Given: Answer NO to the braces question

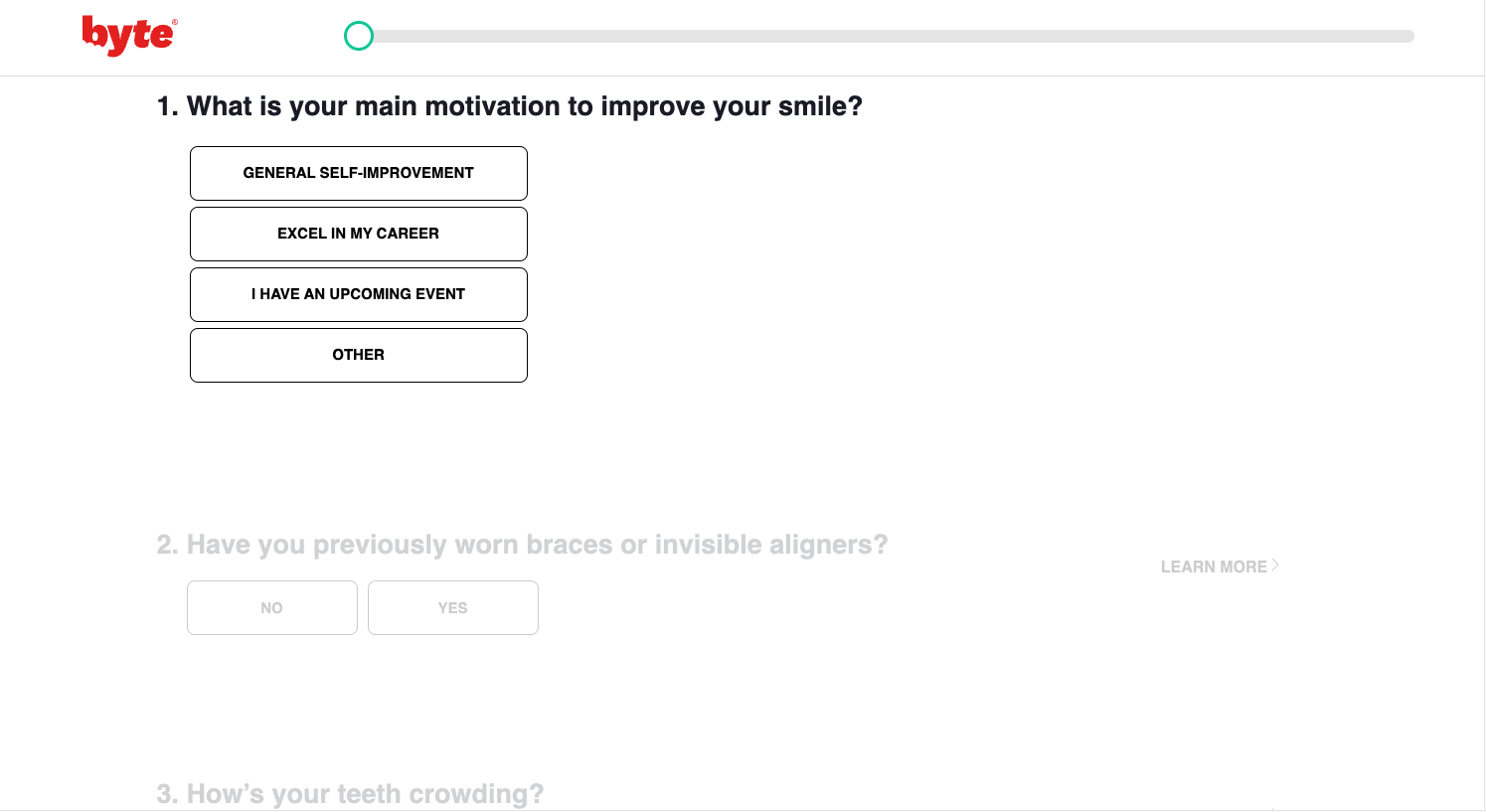Looking at the screenshot, I should click(271, 607).
